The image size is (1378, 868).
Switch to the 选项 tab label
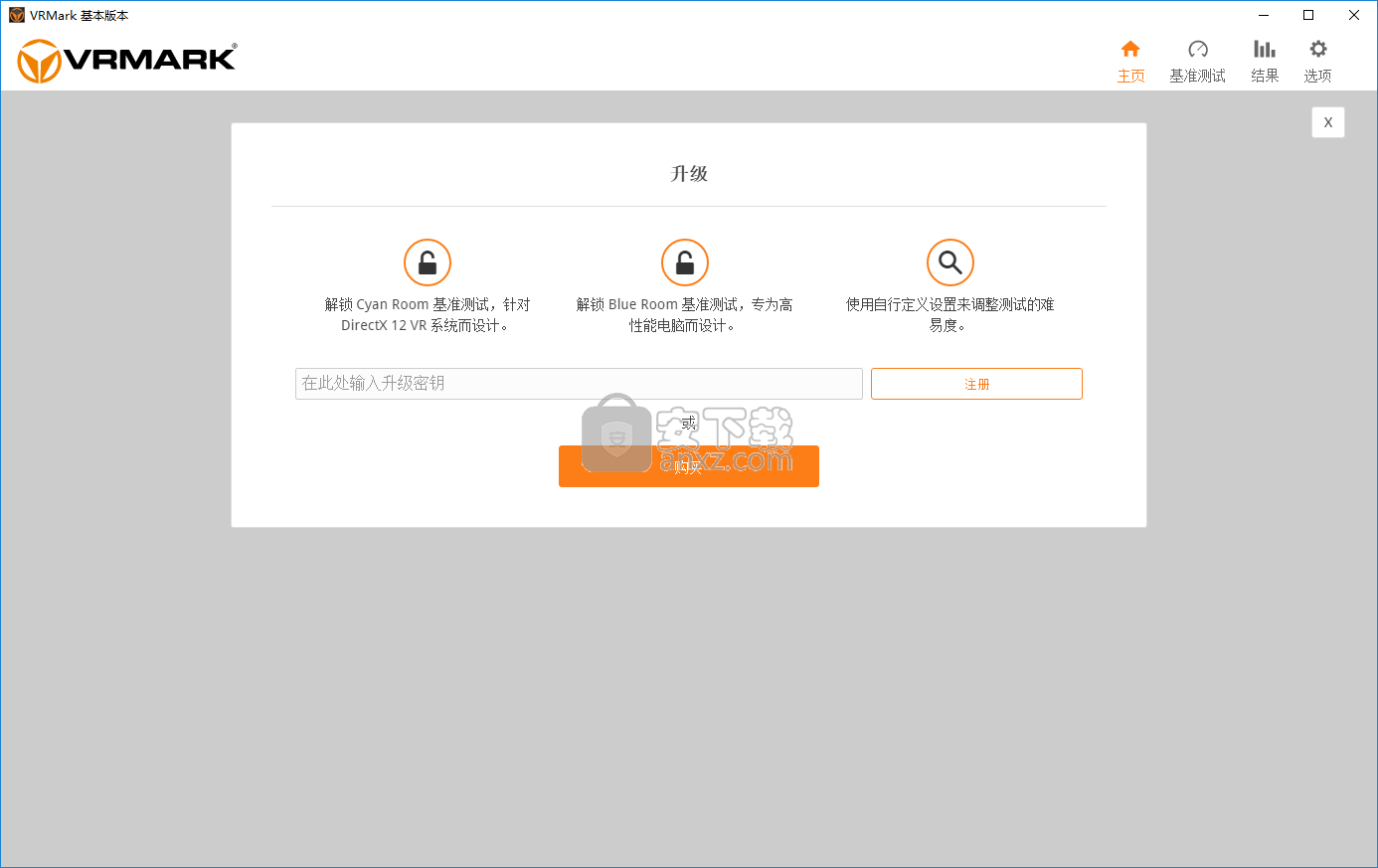(x=1317, y=76)
